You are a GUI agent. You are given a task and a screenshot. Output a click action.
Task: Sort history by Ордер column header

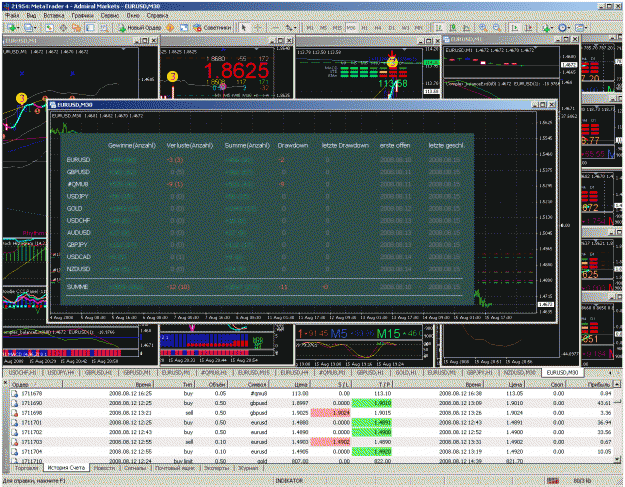point(36,384)
